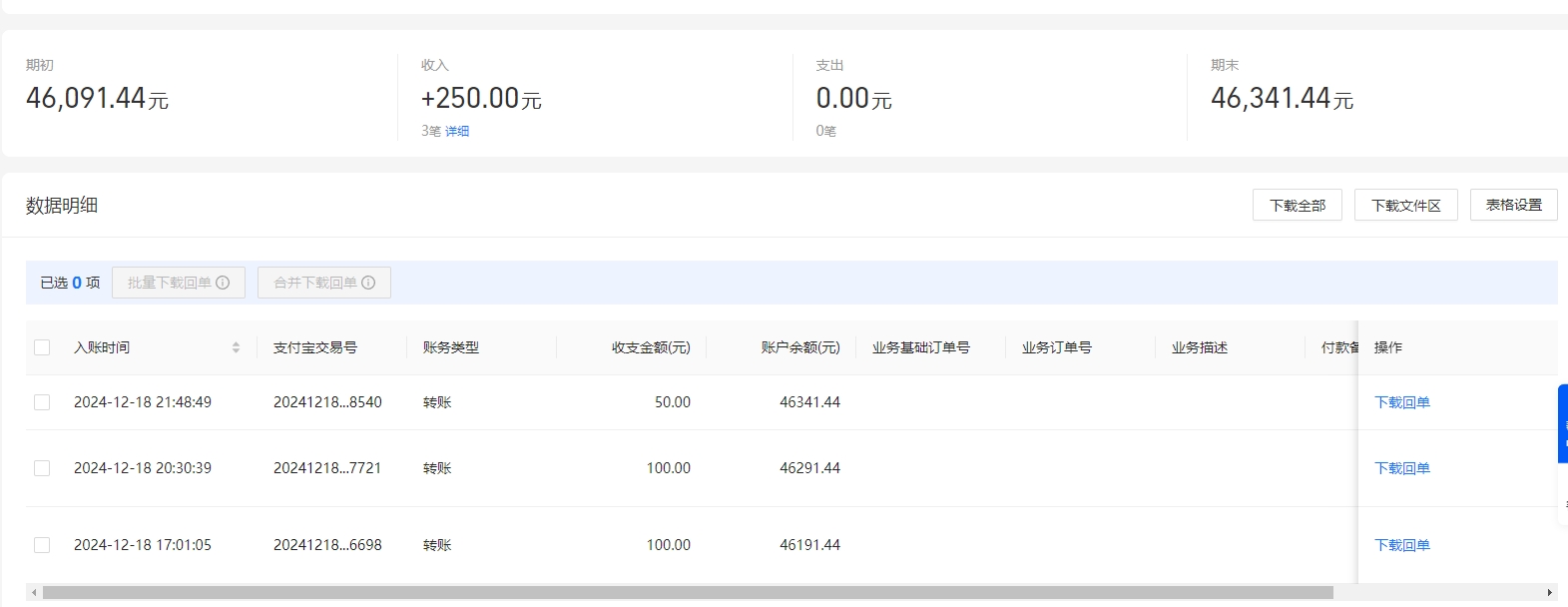This screenshot has width=1568, height=607.
Task: Click the horizontal scrollbar left arrow
Action: coord(34,592)
